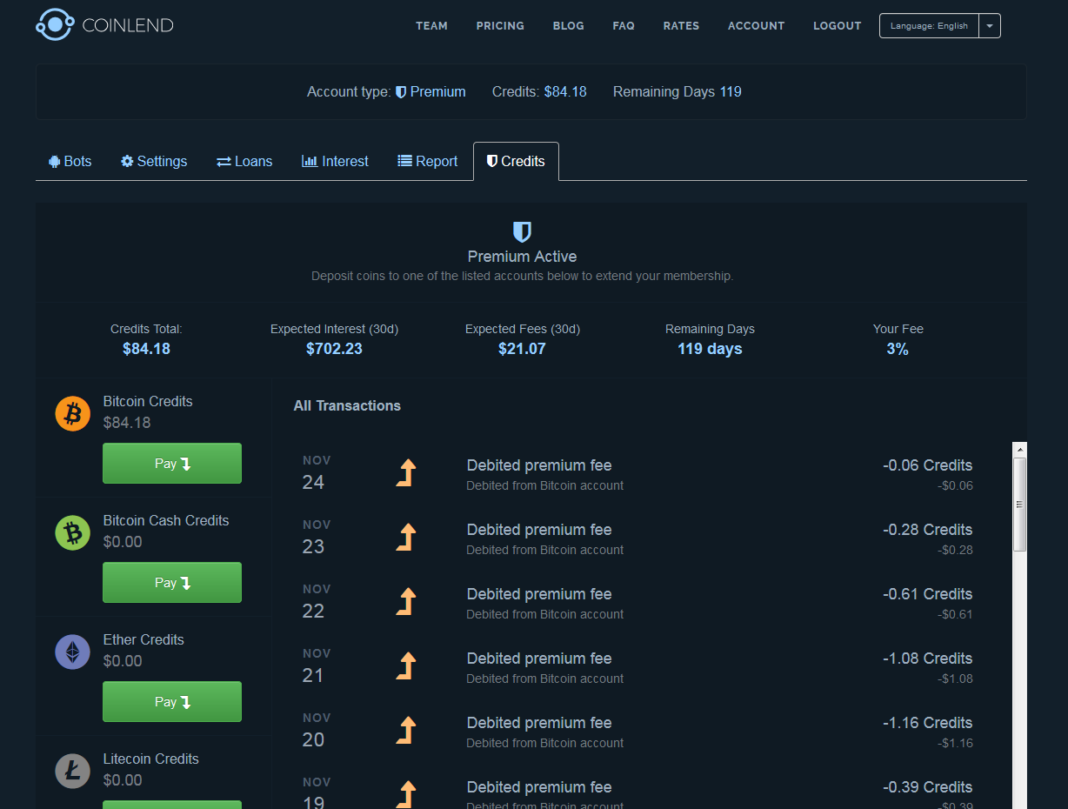1068x809 pixels.
Task: View the Interest tab
Action: coord(335,161)
